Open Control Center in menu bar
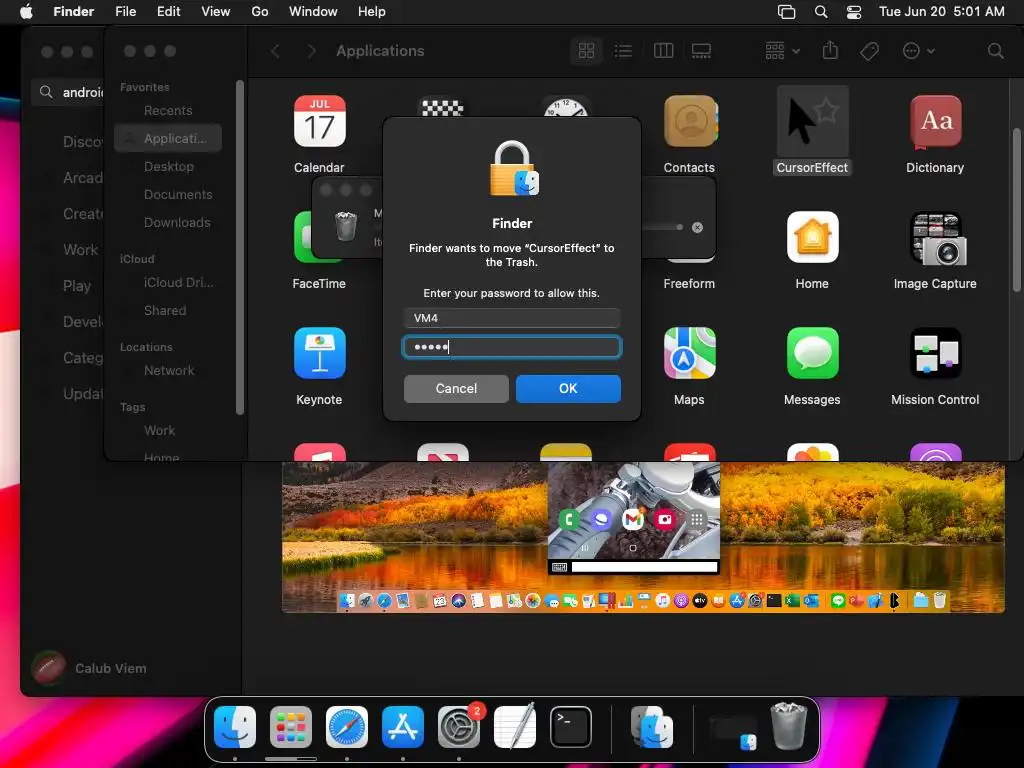 854,12
